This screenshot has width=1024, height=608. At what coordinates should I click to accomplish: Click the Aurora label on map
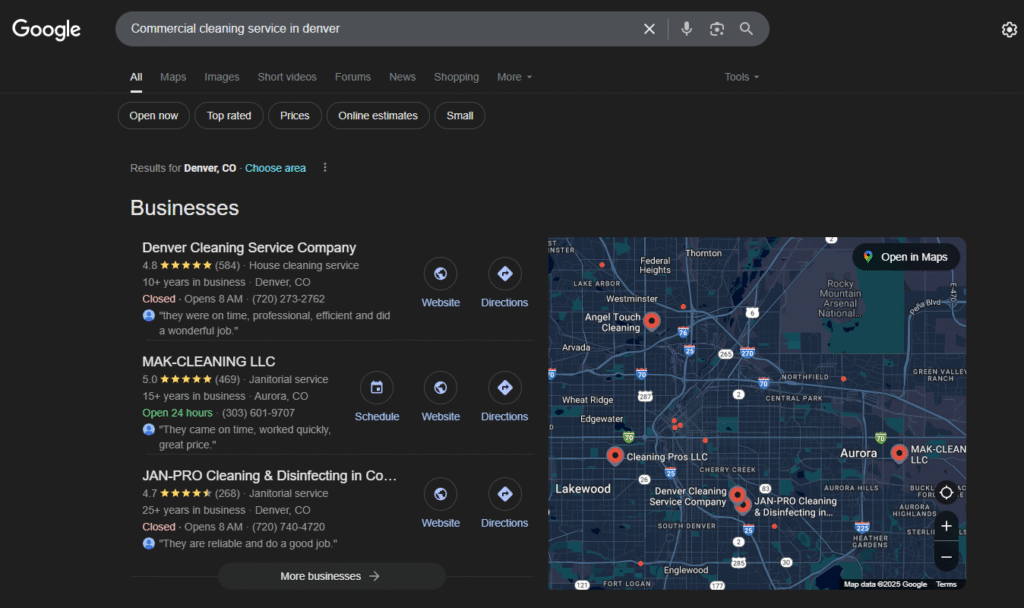pos(858,453)
